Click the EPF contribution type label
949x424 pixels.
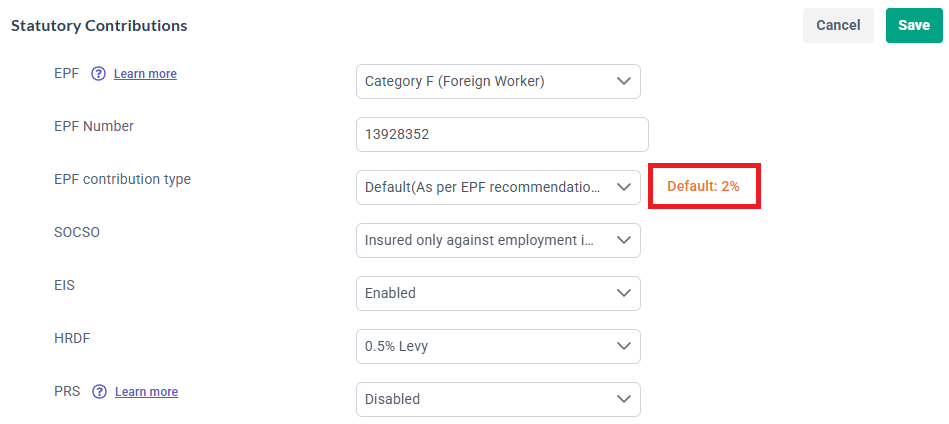[x=122, y=180]
